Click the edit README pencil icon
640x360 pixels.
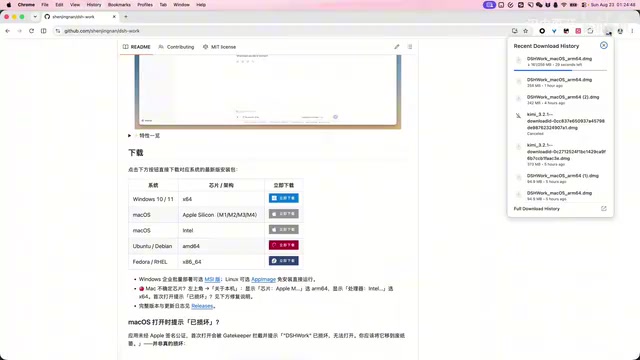click(397, 47)
